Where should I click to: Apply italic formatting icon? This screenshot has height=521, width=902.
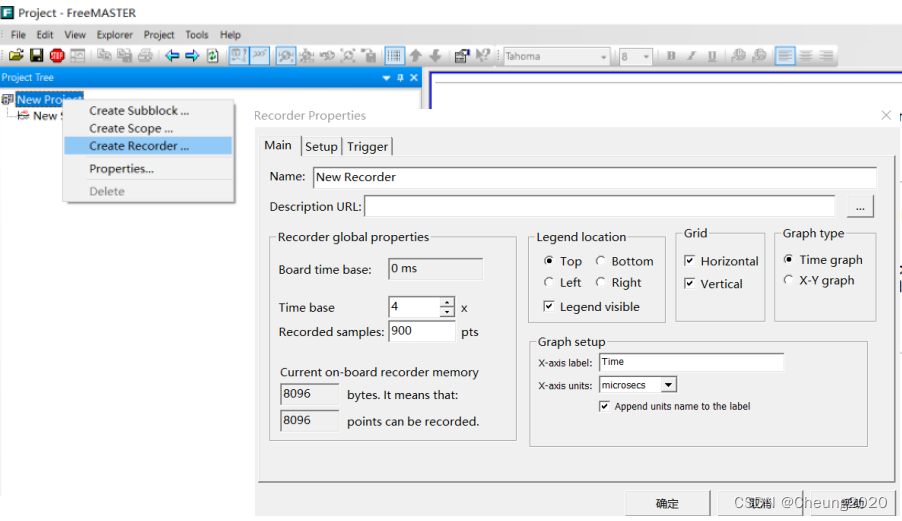(691, 56)
